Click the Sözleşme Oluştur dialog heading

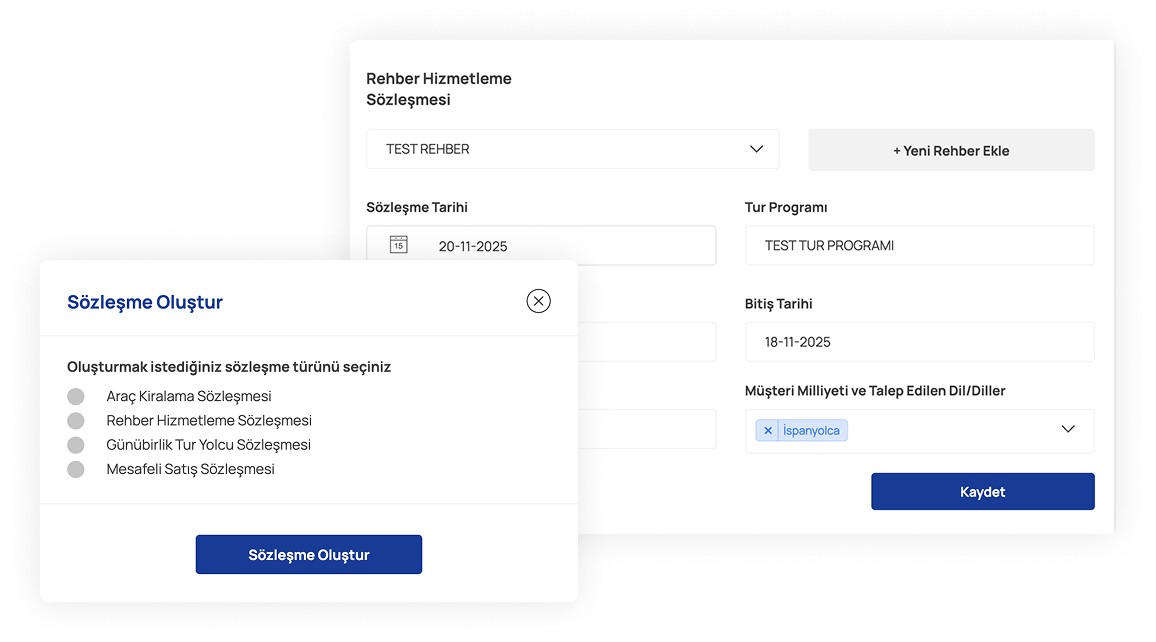click(145, 302)
